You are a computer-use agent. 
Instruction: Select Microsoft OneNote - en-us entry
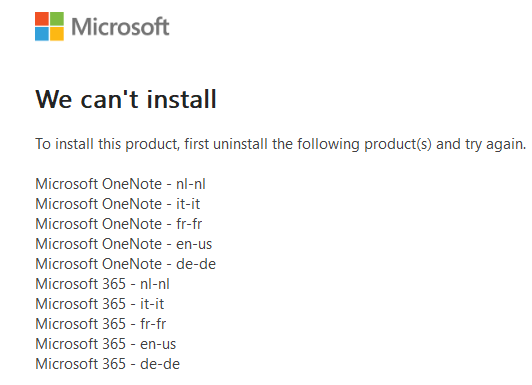click(x=124, y=244)
